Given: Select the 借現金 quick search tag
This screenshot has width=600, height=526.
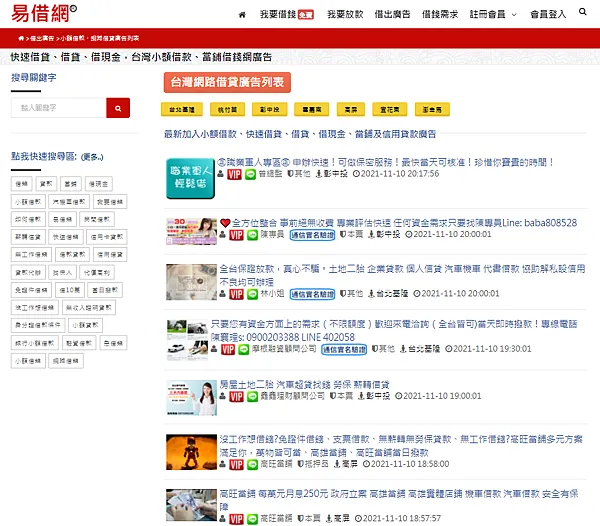Looking at the screenshot, I should 99,184.
